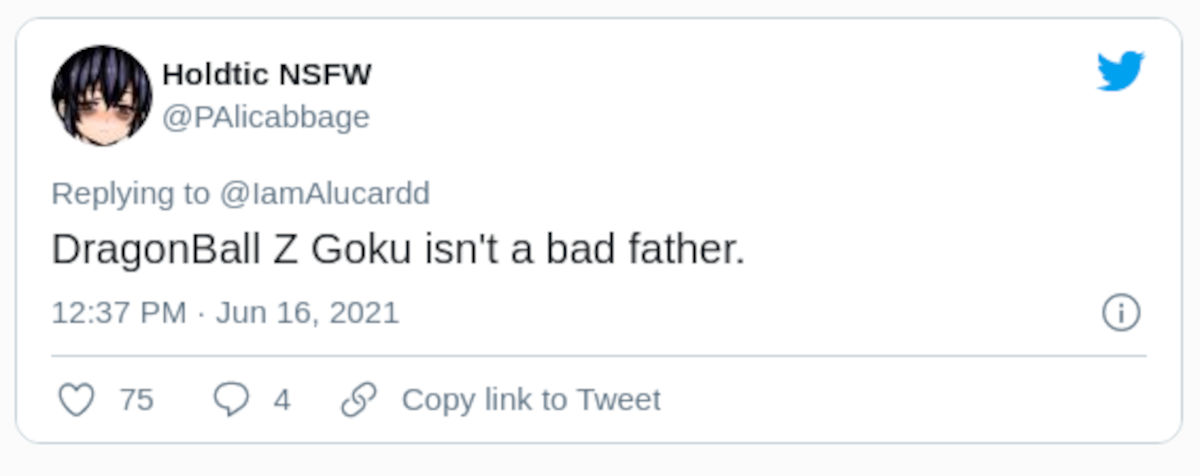Click the reply speech bubble icon
This screenshot has height=476, width=1200.
(x=231, y=400)
